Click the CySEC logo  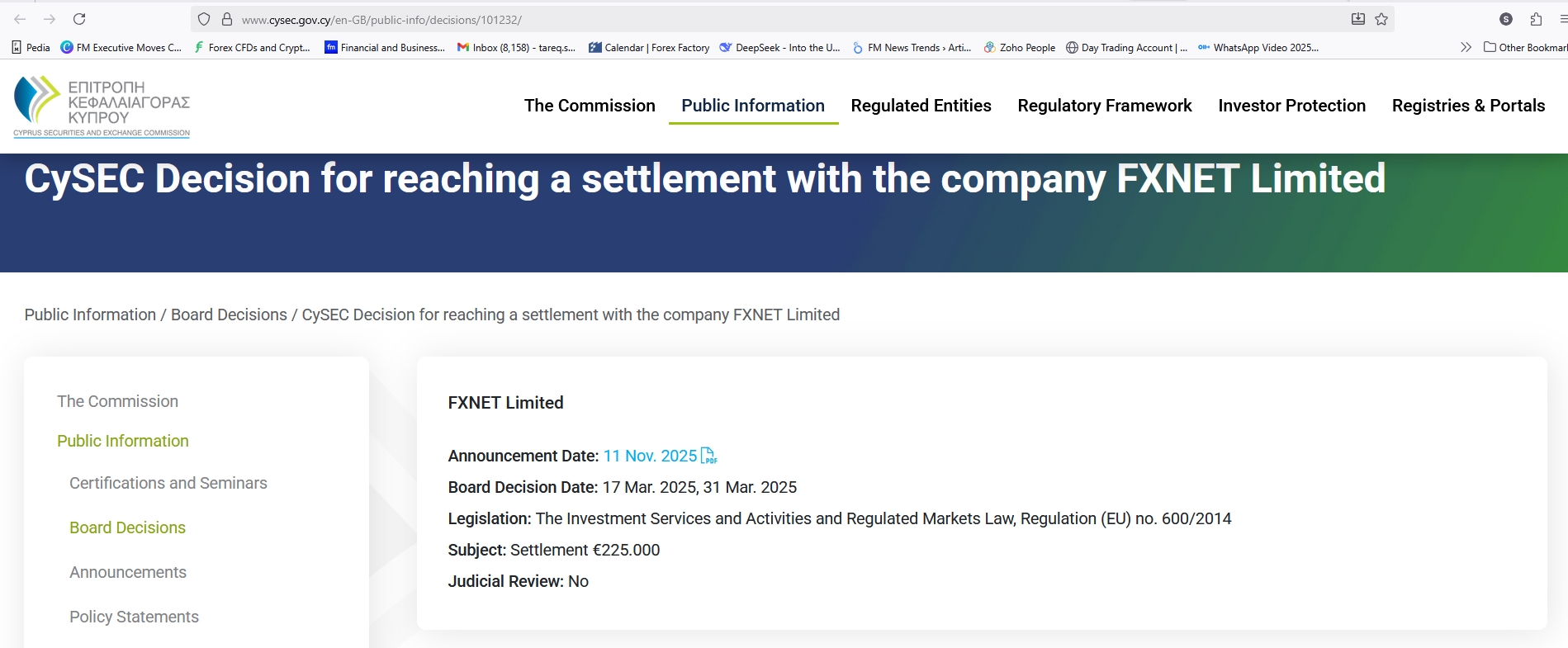(102, 106)
